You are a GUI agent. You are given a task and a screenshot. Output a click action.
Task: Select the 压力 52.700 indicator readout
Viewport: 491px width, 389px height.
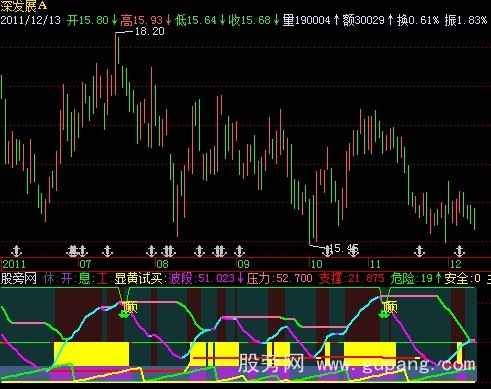(279, 278)
